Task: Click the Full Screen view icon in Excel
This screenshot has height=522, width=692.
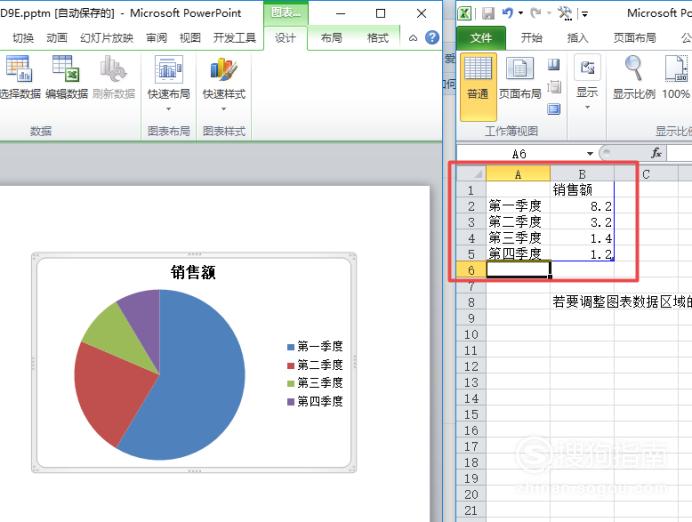Action: tap(554, 109)
